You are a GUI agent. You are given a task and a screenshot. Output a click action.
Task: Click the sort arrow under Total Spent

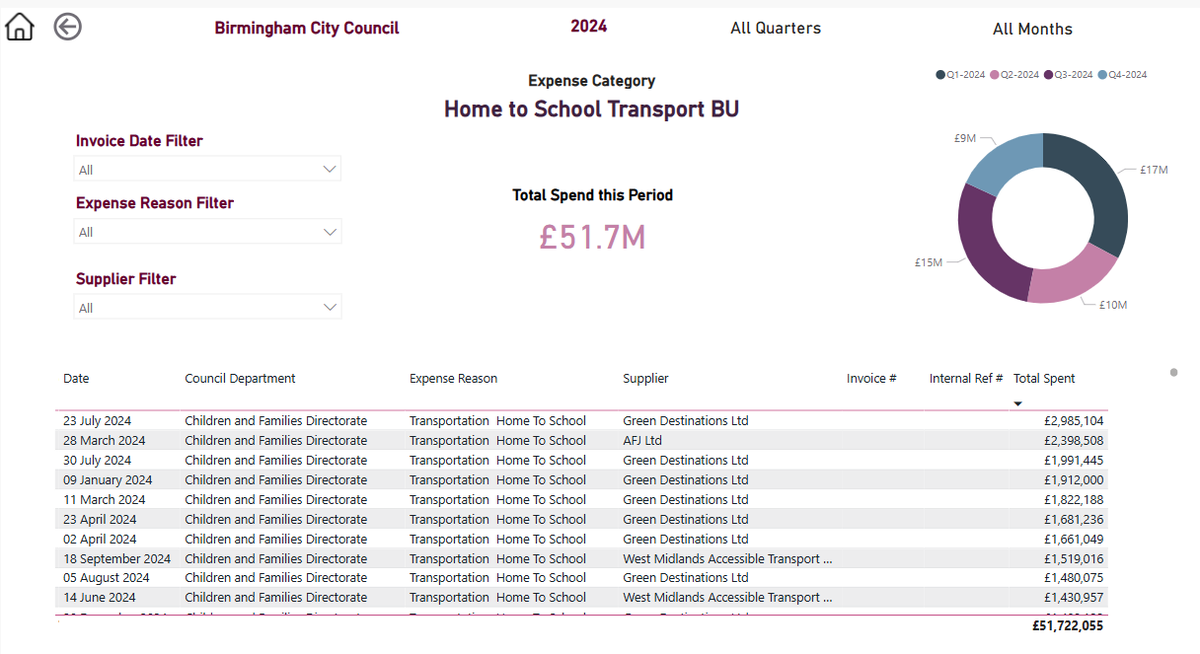pyautogui.click(x=1018, y=404)
